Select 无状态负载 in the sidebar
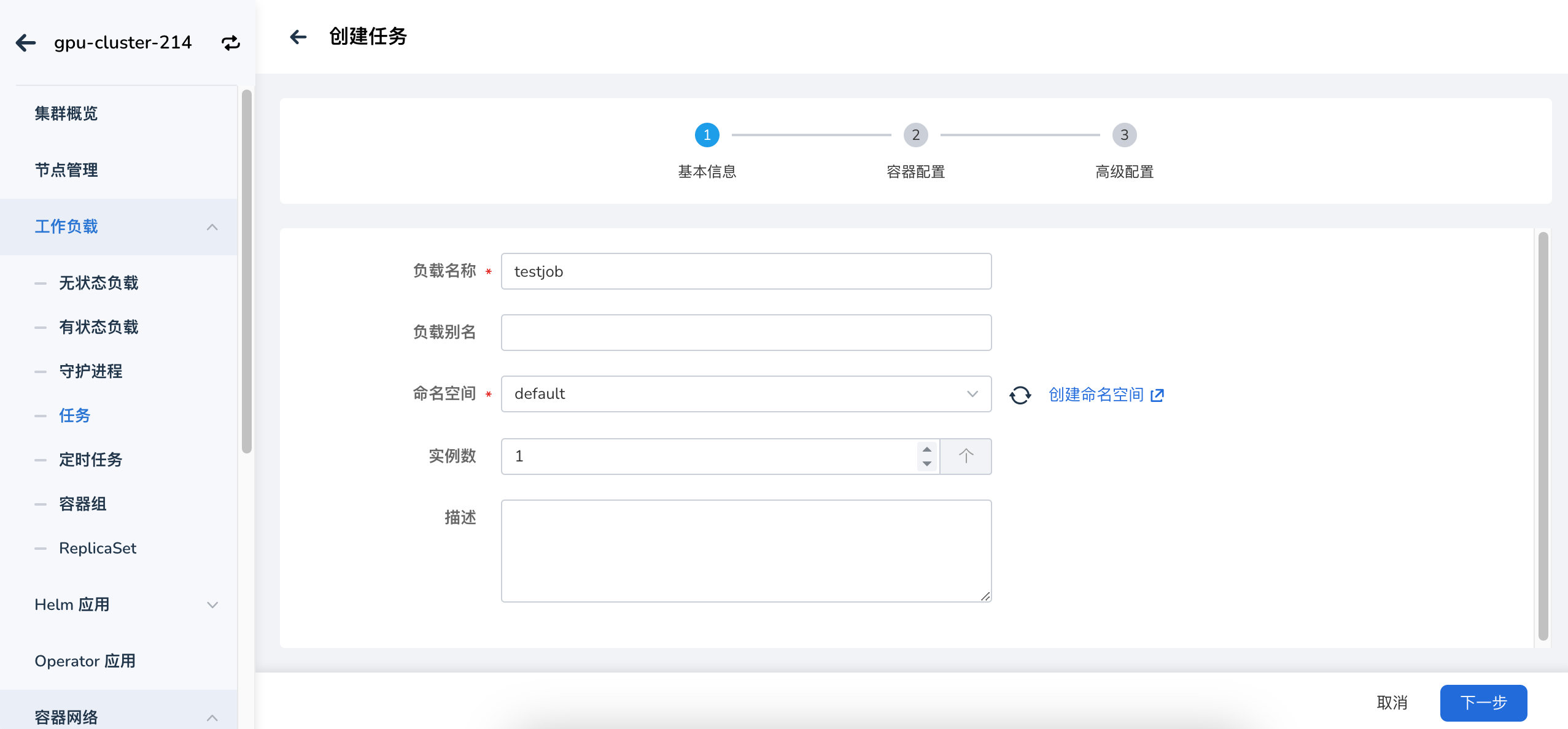This screenshot has height=729, width=1568. click(x=99, y=283)
